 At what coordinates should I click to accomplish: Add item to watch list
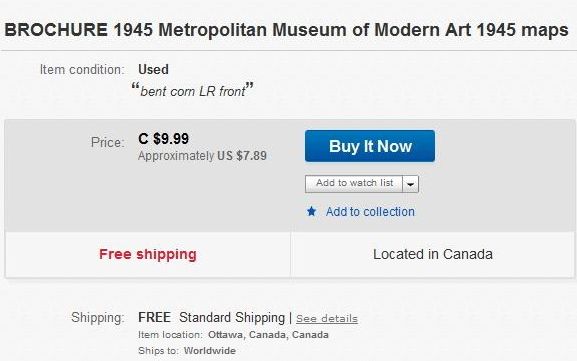click(354, 184)
